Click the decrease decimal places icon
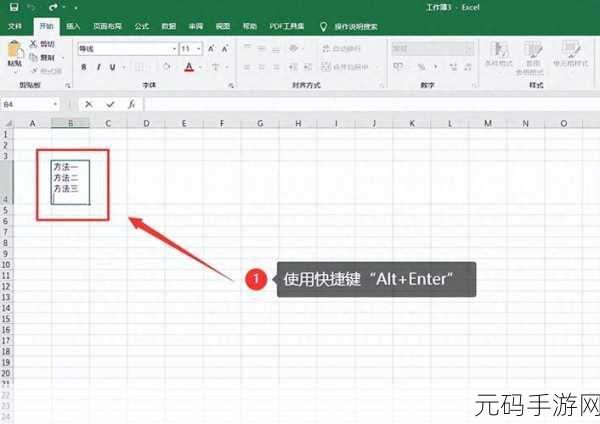Viewport: 600px width, 424px height. 468,67
